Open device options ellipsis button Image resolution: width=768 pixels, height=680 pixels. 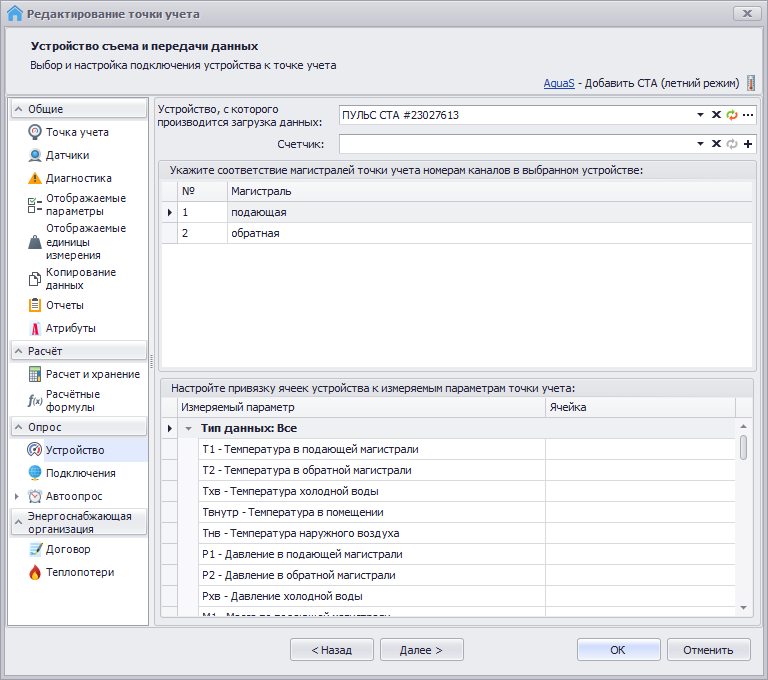(747, 115)
